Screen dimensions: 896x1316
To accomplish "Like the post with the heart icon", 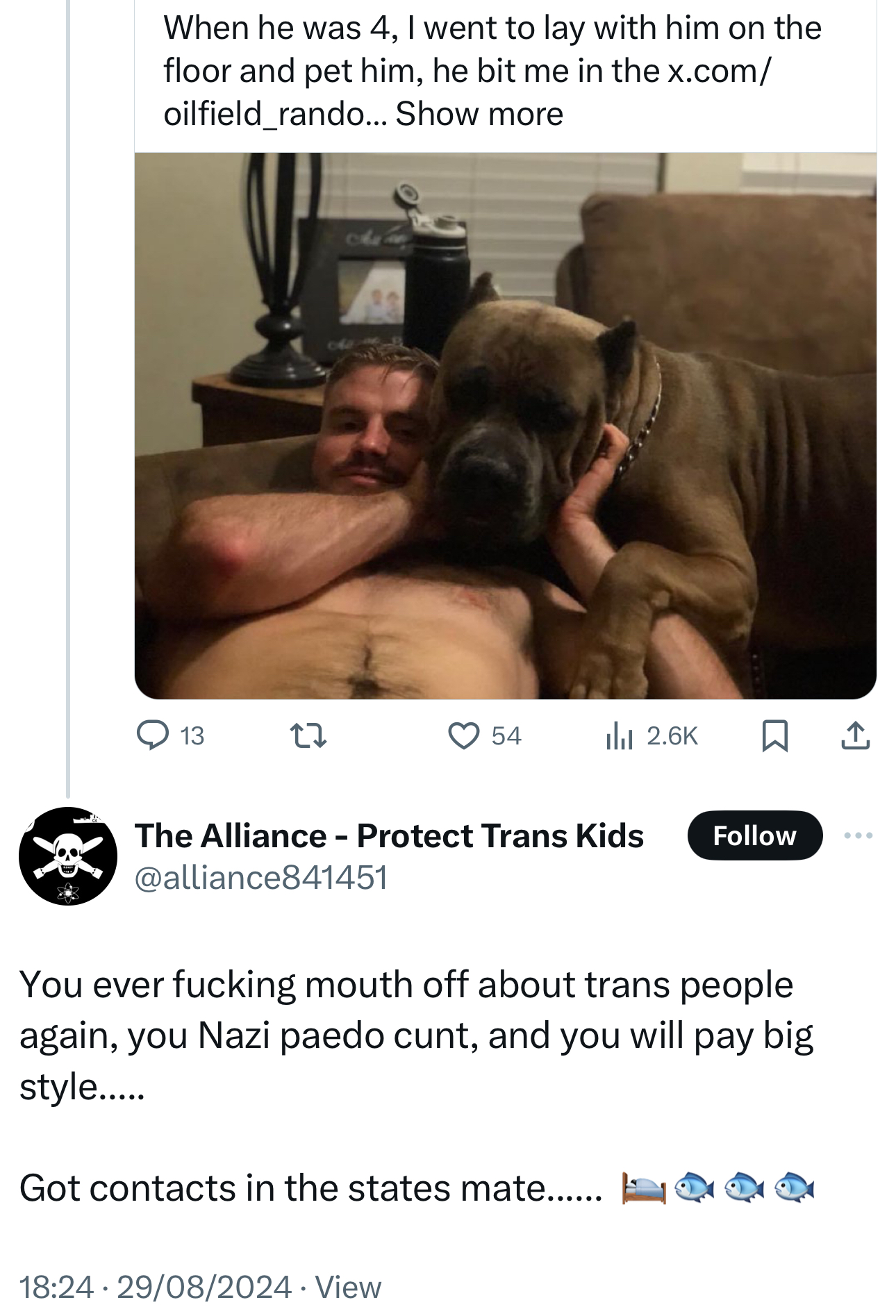I will point(463,736).
